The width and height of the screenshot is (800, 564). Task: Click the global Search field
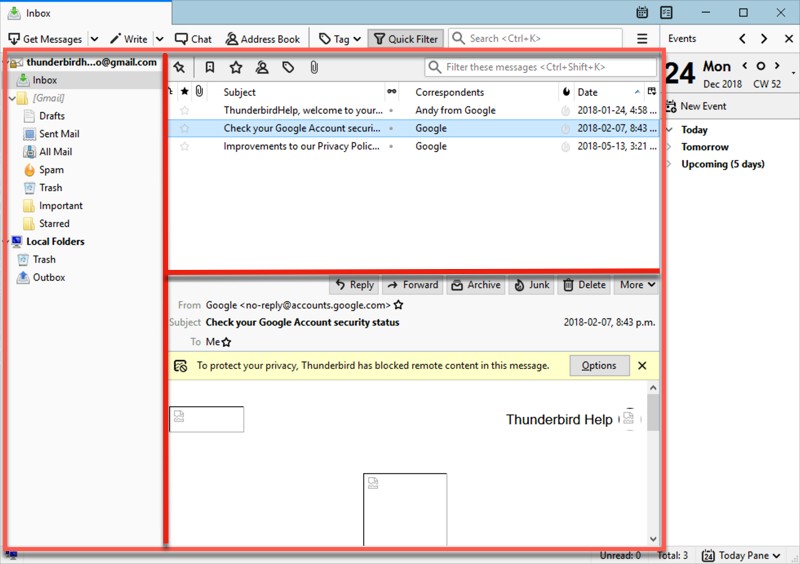click(x=535, y=38)
